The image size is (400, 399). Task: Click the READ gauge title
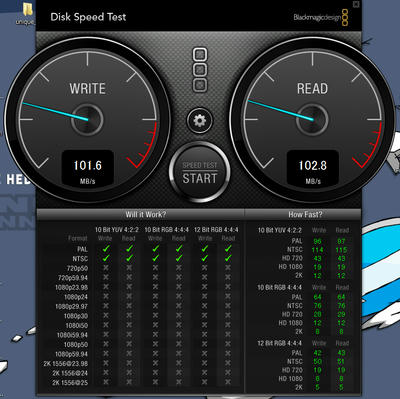[x=312, y=88]
